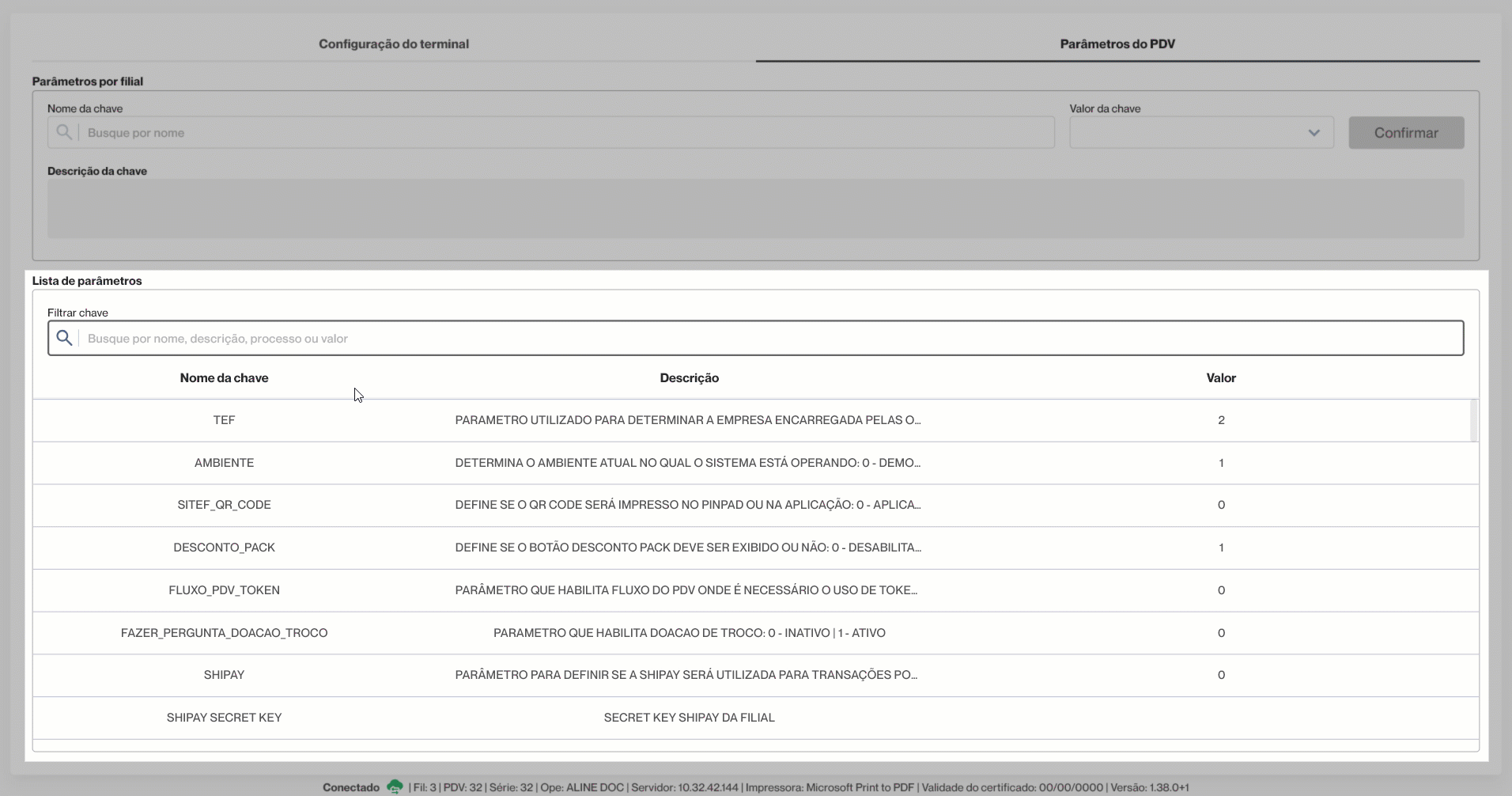1512x796 pixels.
Task: Click the Descrição da chave text area
Action: [x=755, y=209]
